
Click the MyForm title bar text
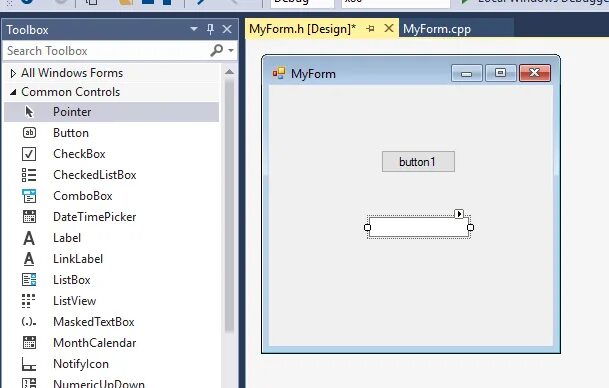(313, 73)
